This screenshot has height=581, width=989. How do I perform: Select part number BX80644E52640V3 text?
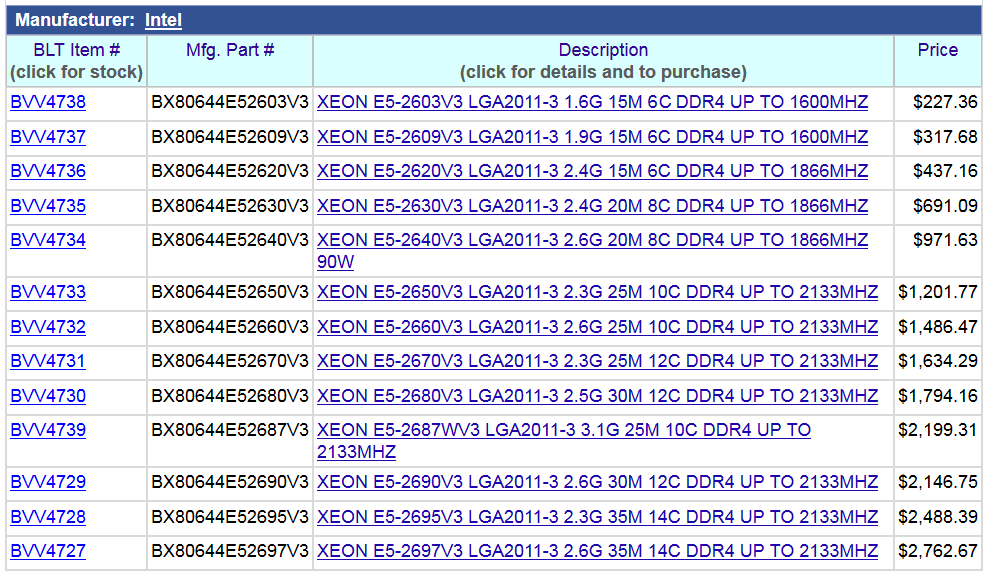point(230,240)
